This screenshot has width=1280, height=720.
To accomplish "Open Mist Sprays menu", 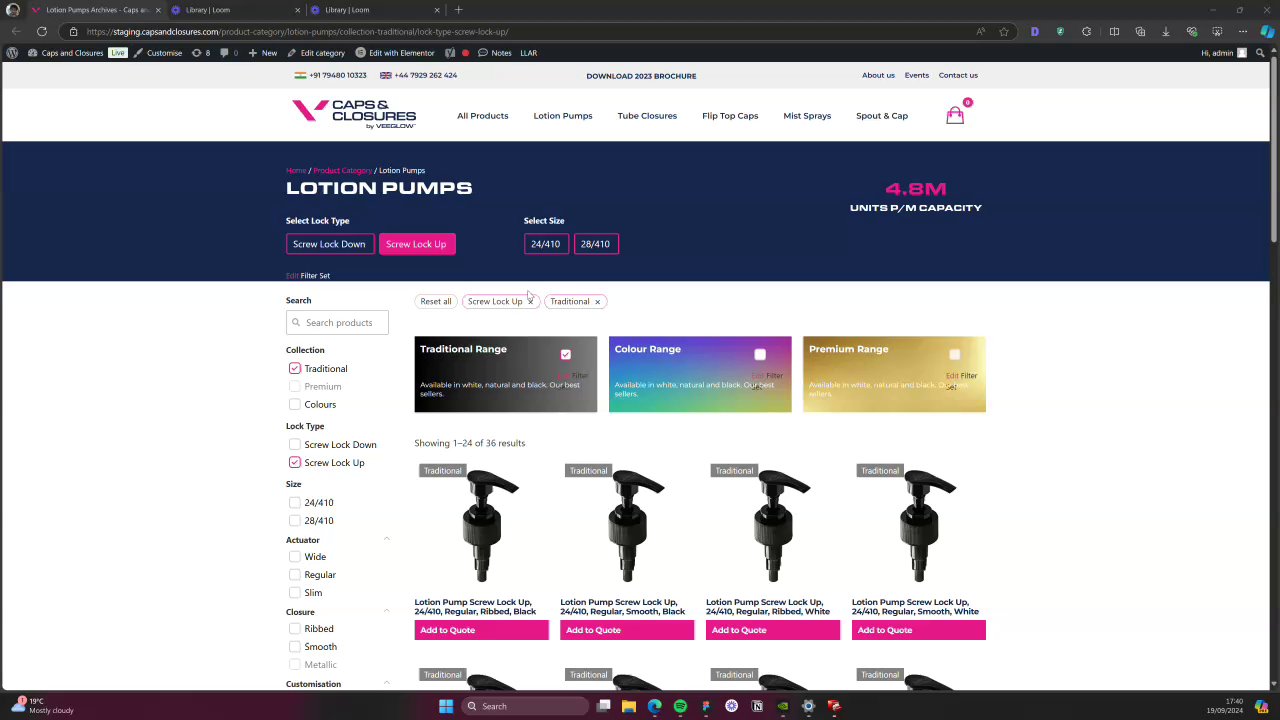I will click(807, 116).
